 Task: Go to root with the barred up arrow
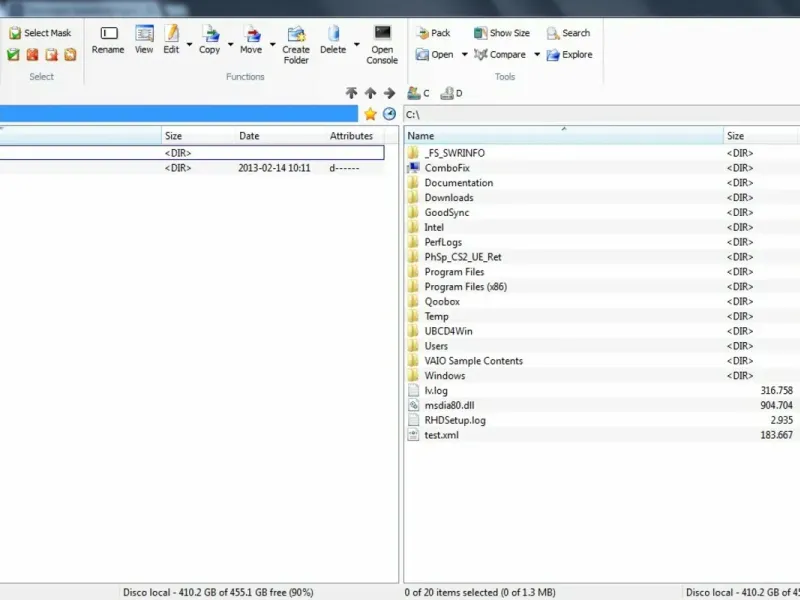tap(351, 93)
